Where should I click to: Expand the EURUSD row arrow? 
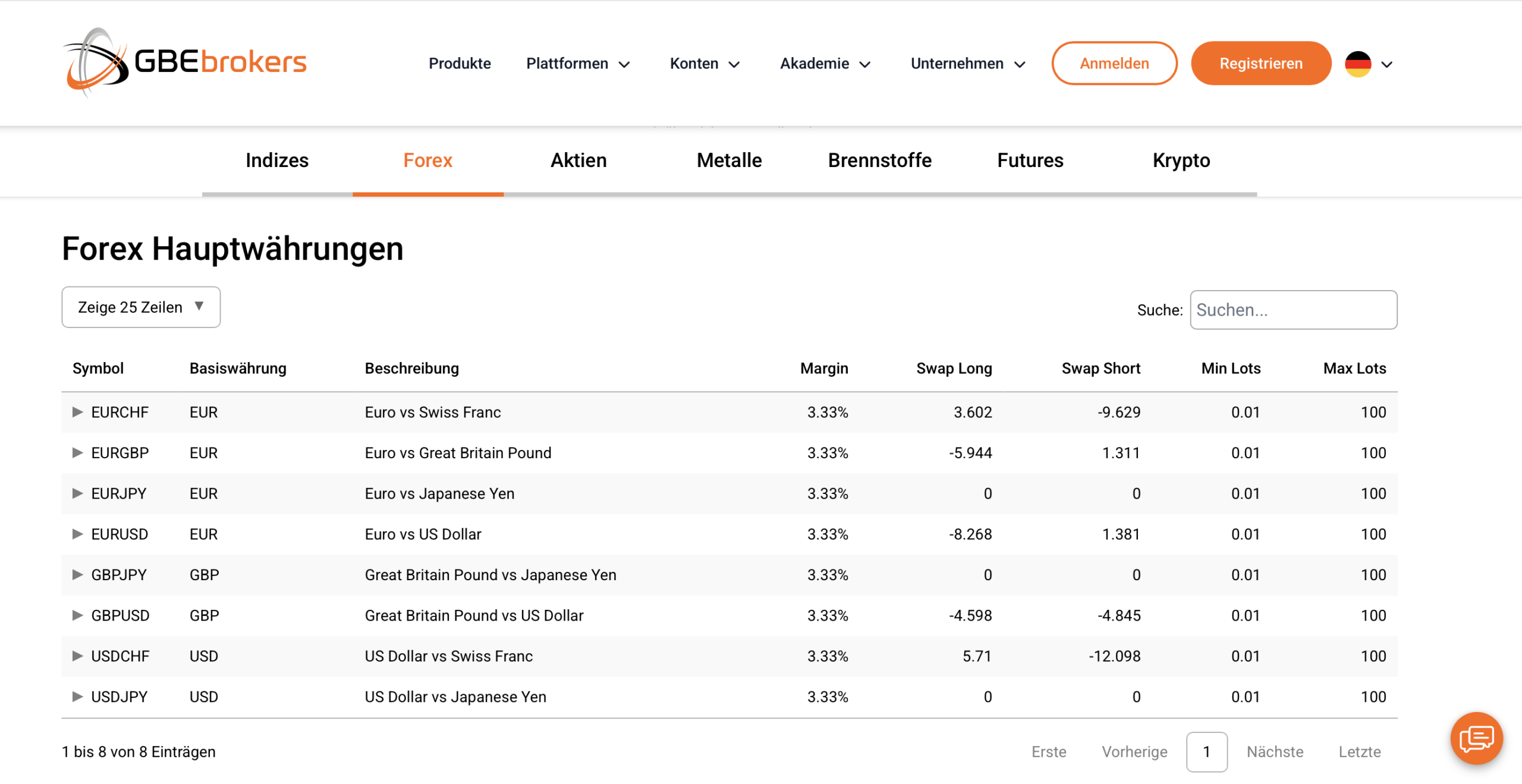pos(77,534)
